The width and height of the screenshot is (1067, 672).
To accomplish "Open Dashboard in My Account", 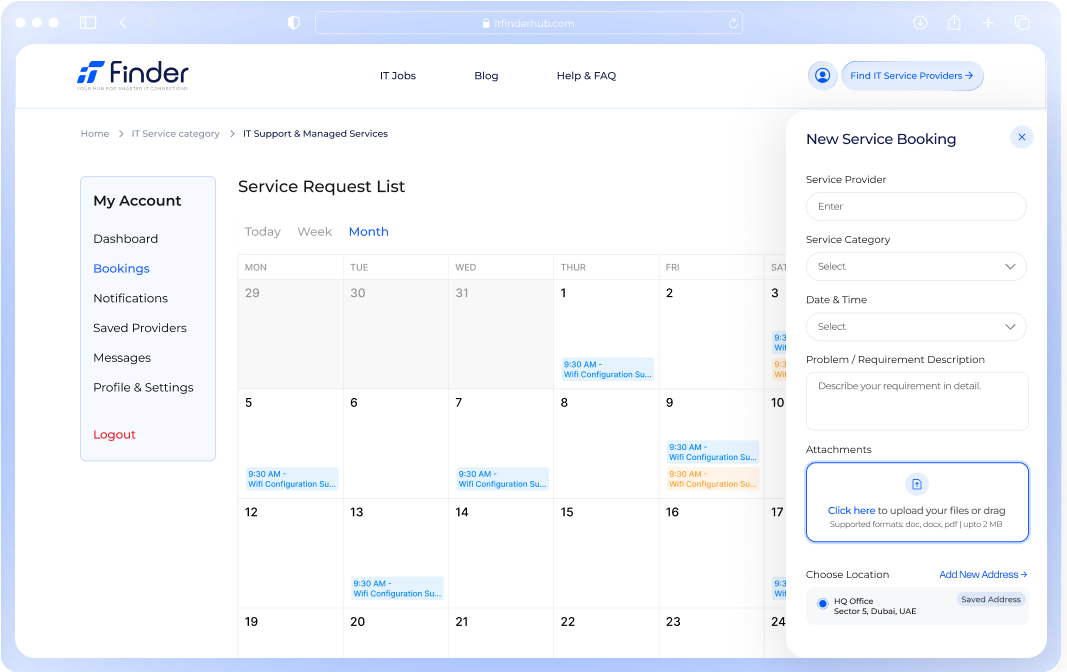I will coord(125,239).
